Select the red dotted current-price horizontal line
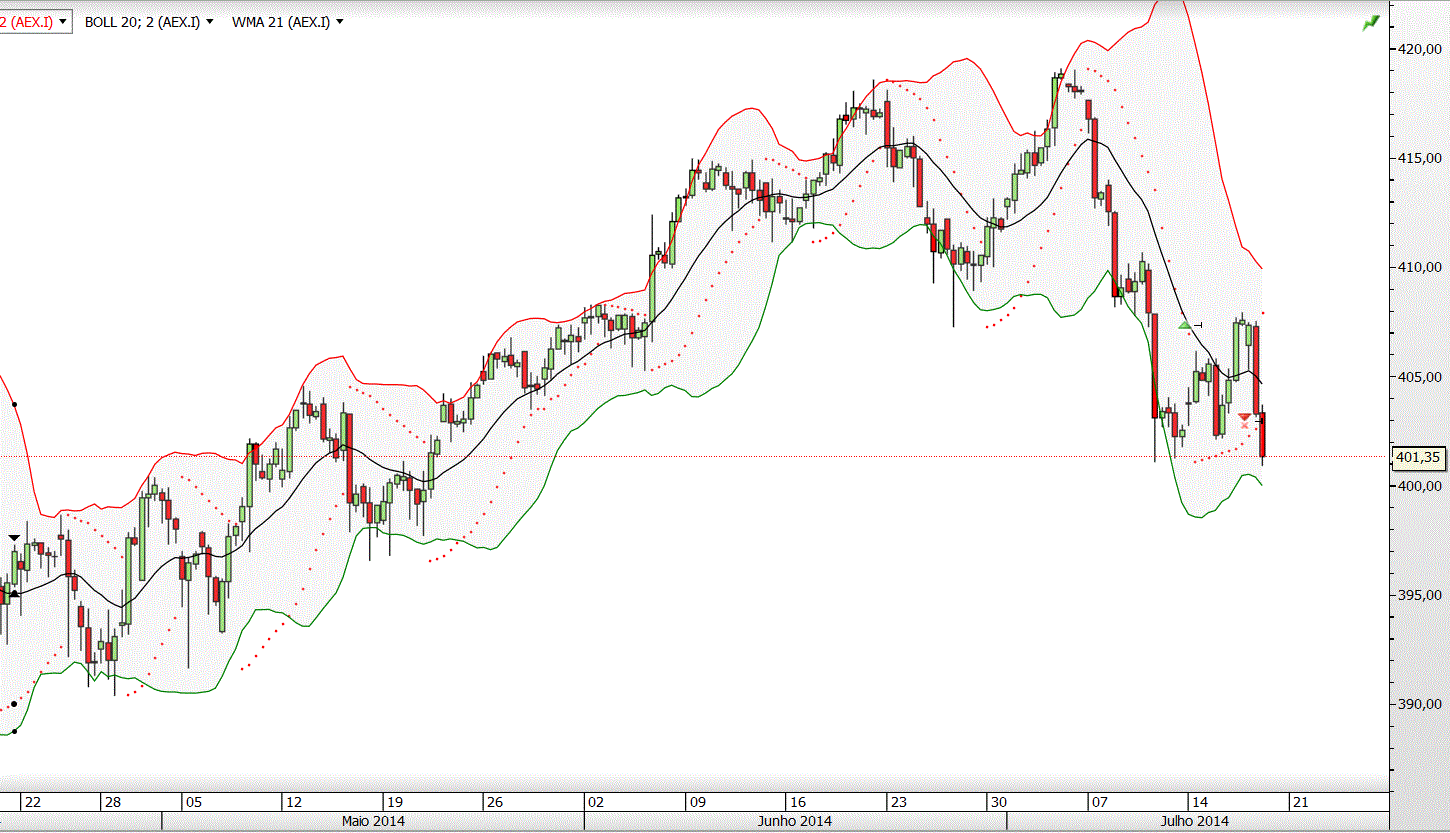Screen dimensions: 1450x833 [694, 456]
